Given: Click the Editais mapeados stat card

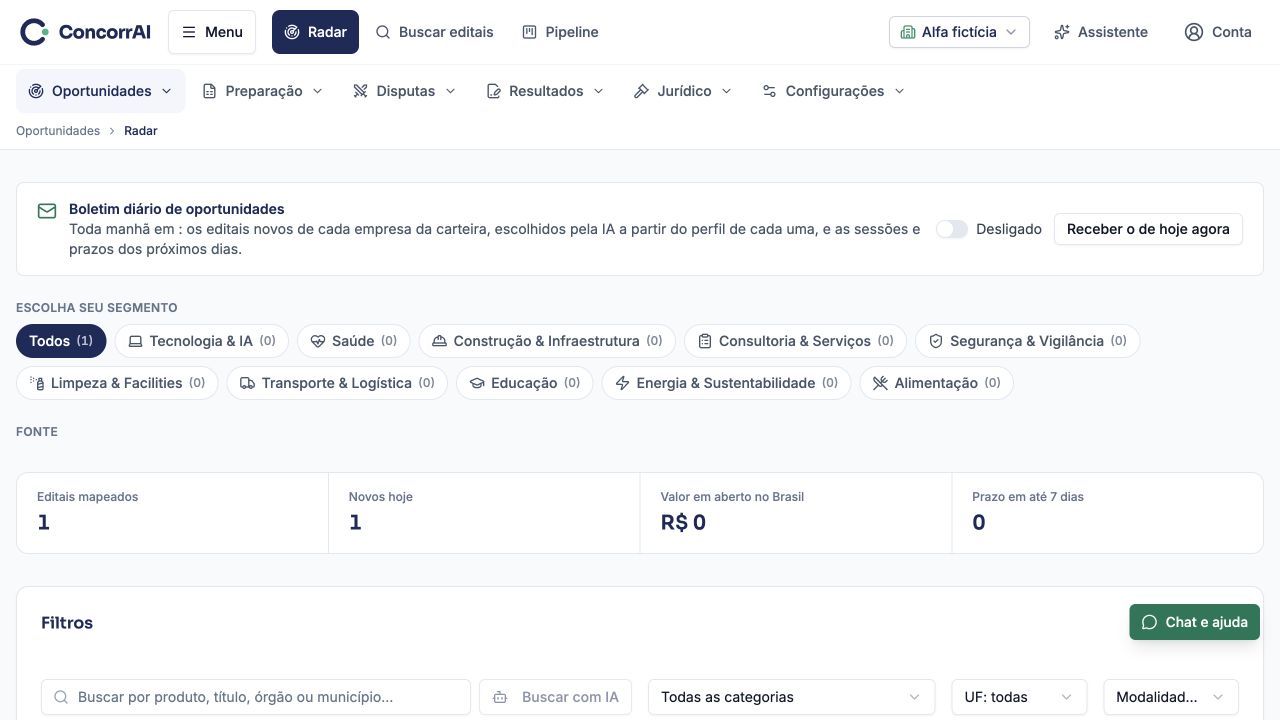Looking at the screenshot, I should 172,513.
